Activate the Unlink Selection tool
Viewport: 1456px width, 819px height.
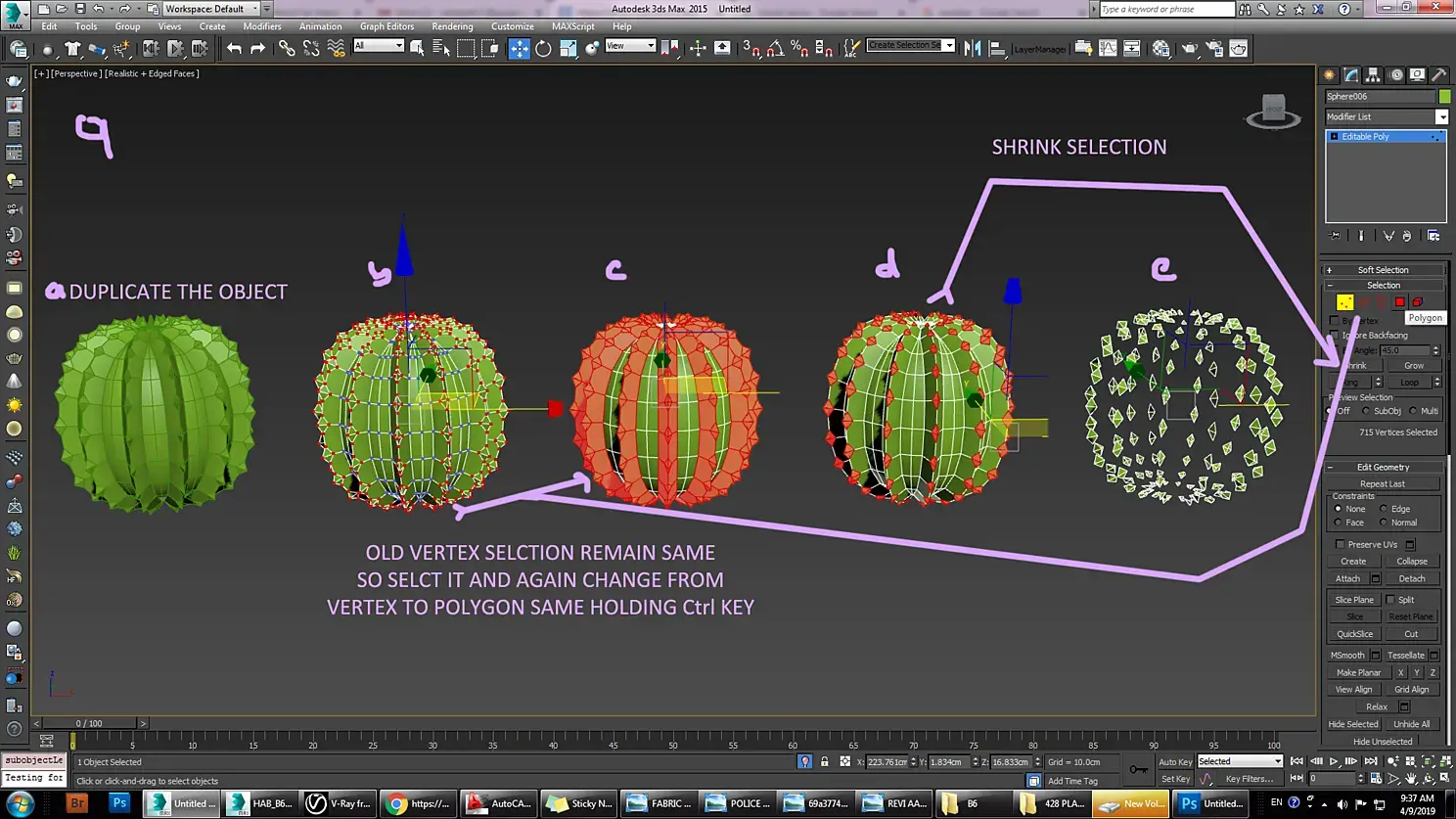pos(311,48)
